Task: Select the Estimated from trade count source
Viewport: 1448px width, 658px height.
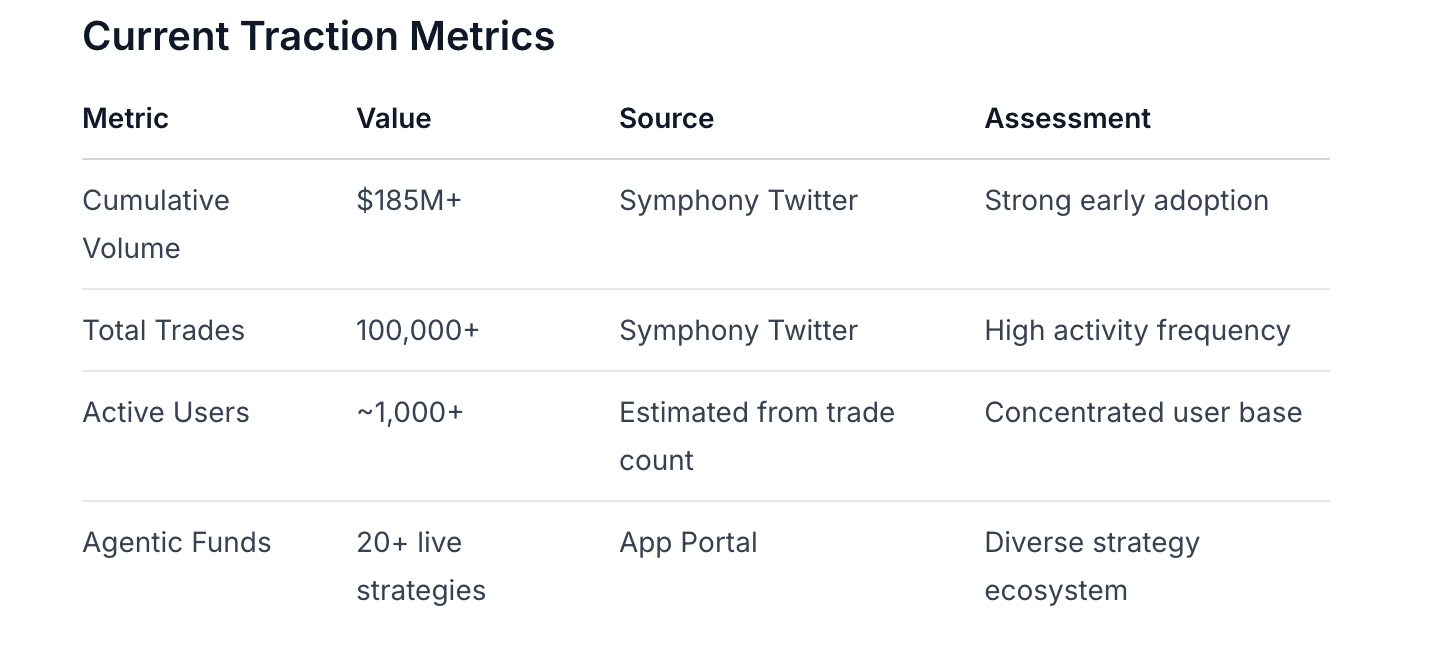Action: pos(756,436)
